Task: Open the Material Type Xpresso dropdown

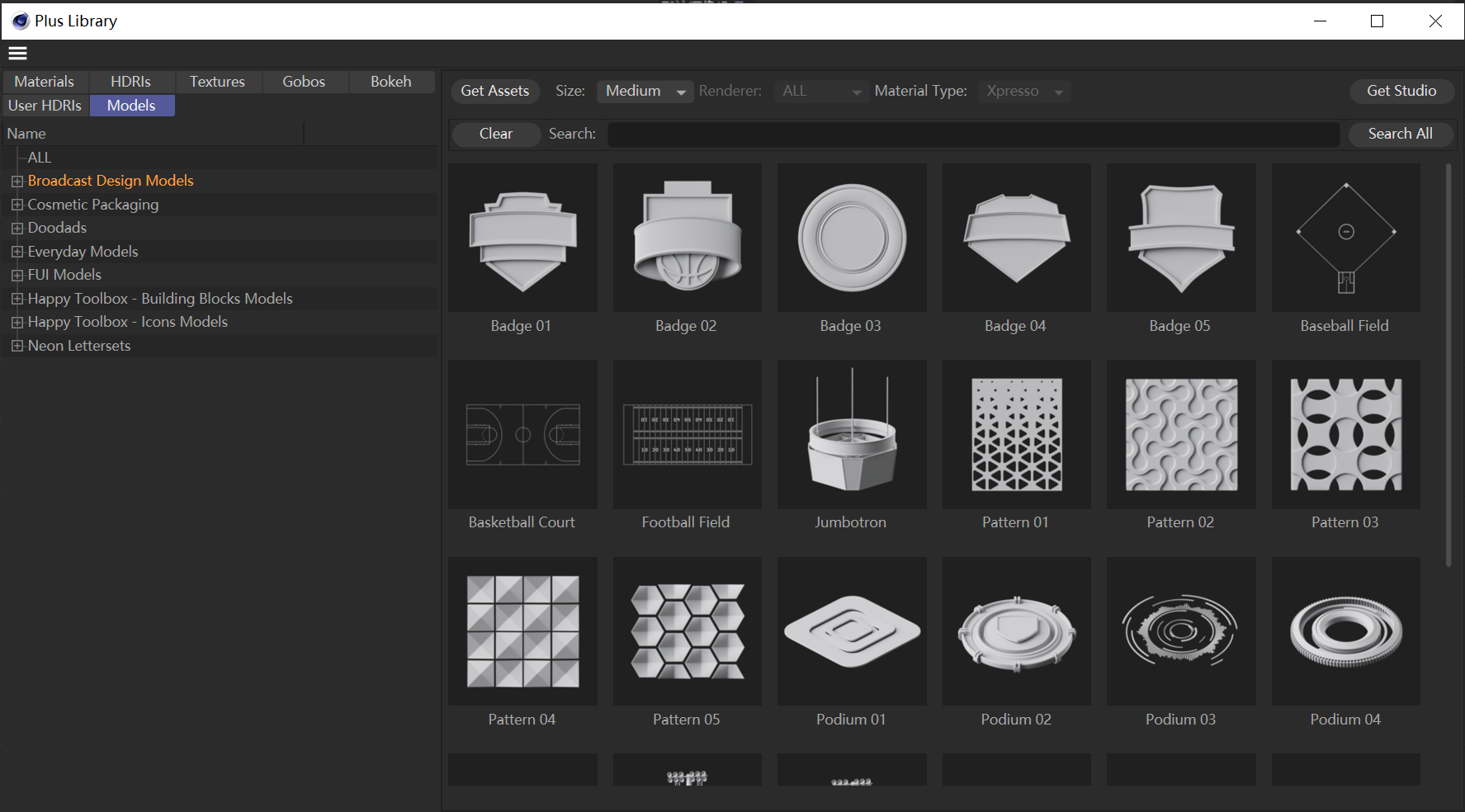Action: pos(1024,91)
